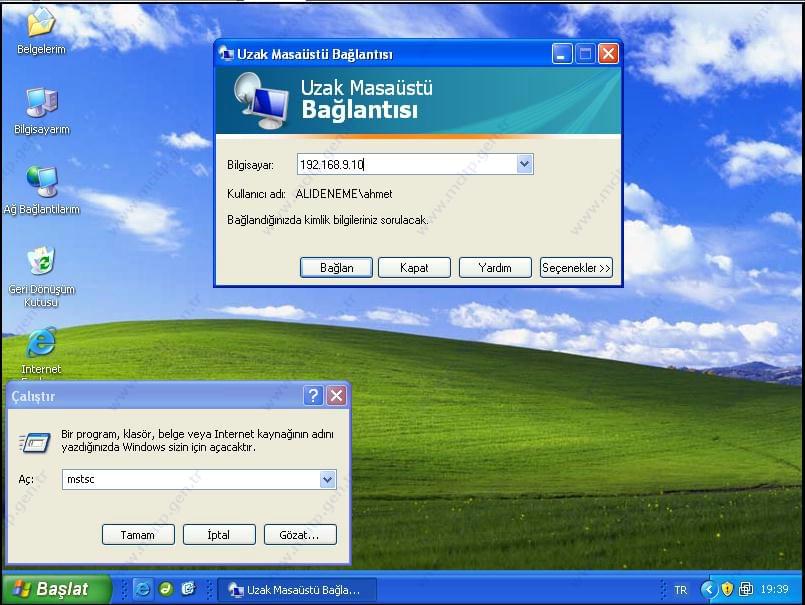Click the Uzak Masaüstü Bağla... taskbar button
The image size is (805, 605).
click(x=297, y=590)
